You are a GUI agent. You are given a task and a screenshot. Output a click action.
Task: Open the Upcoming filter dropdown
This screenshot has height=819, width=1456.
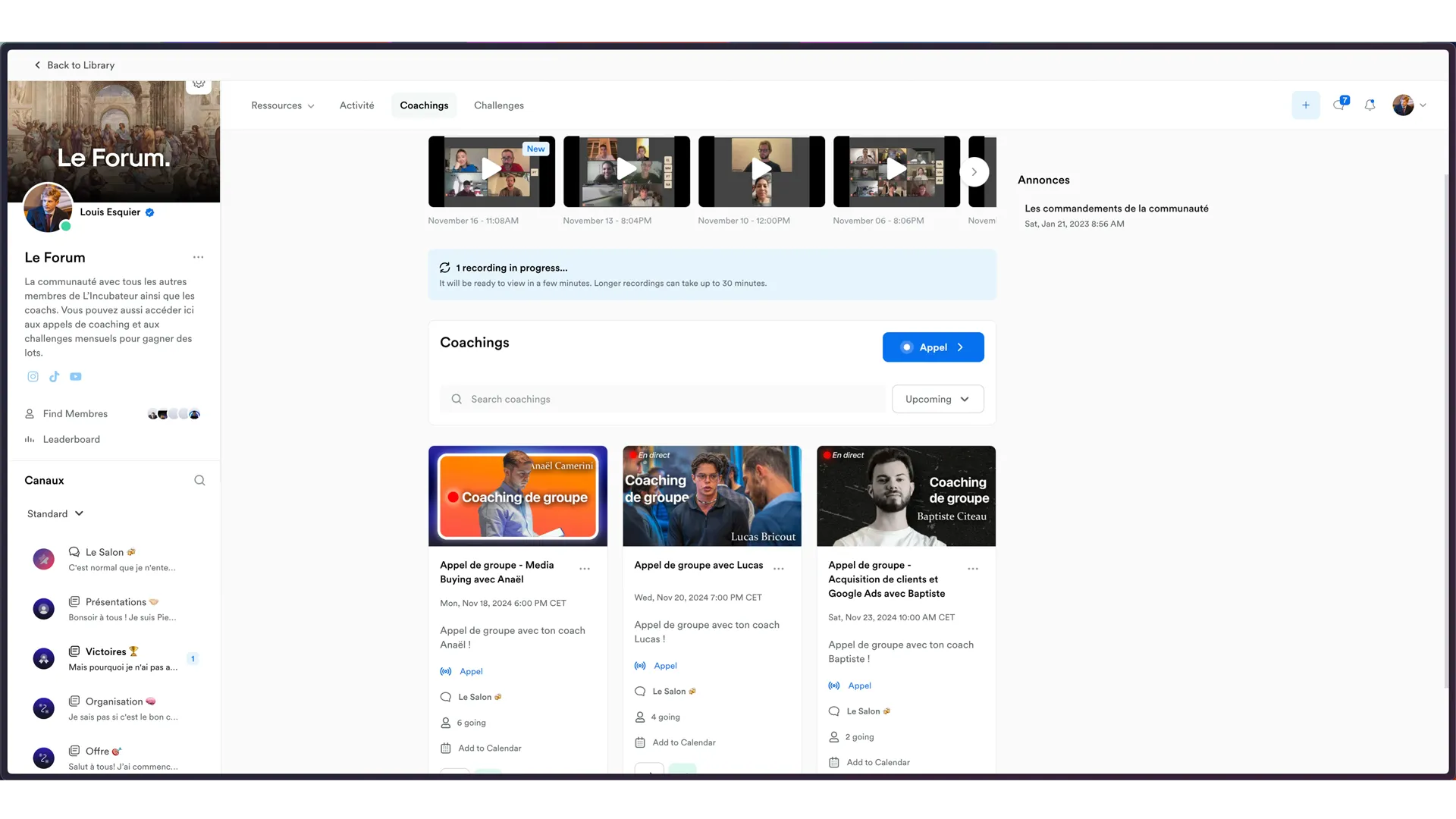pyautogui.click(x=937, y=399)
